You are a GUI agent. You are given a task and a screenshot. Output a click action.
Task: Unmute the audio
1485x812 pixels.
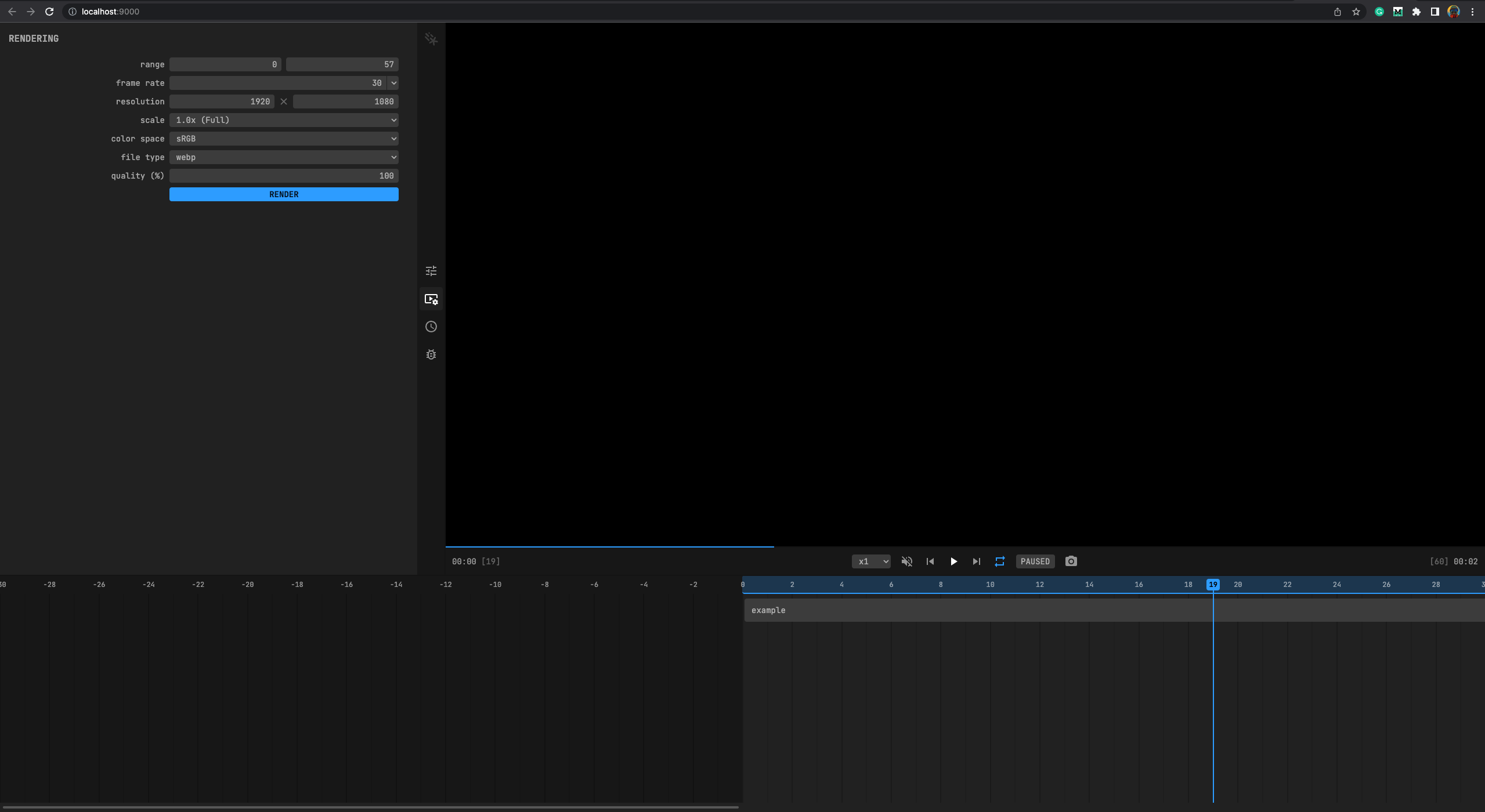click(x=906, y=561)
